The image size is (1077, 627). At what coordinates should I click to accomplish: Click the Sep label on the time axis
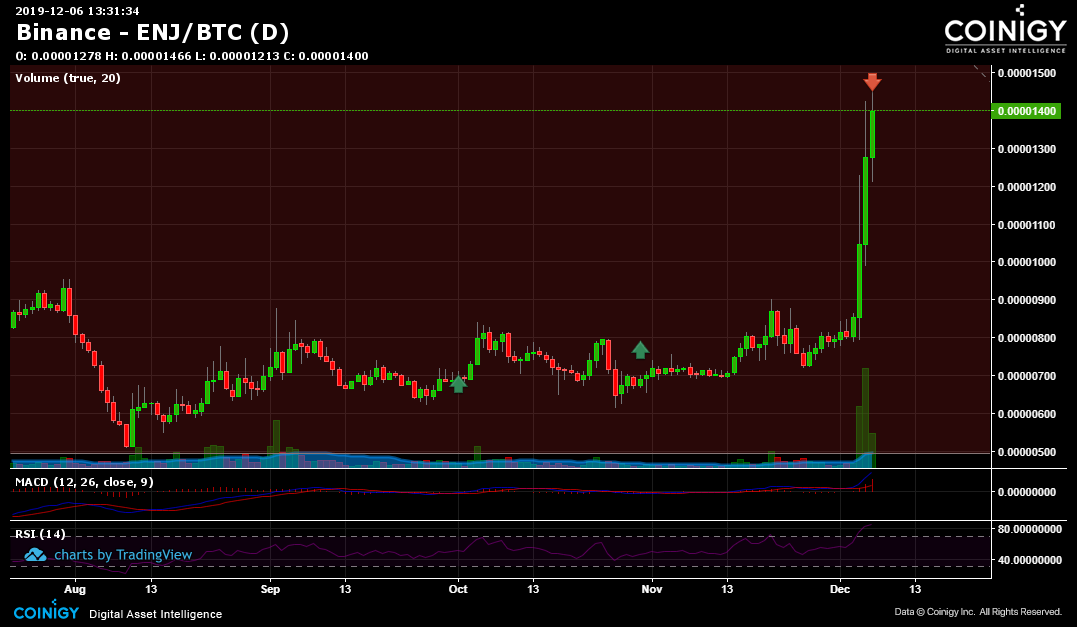click(x=271, y=589)
